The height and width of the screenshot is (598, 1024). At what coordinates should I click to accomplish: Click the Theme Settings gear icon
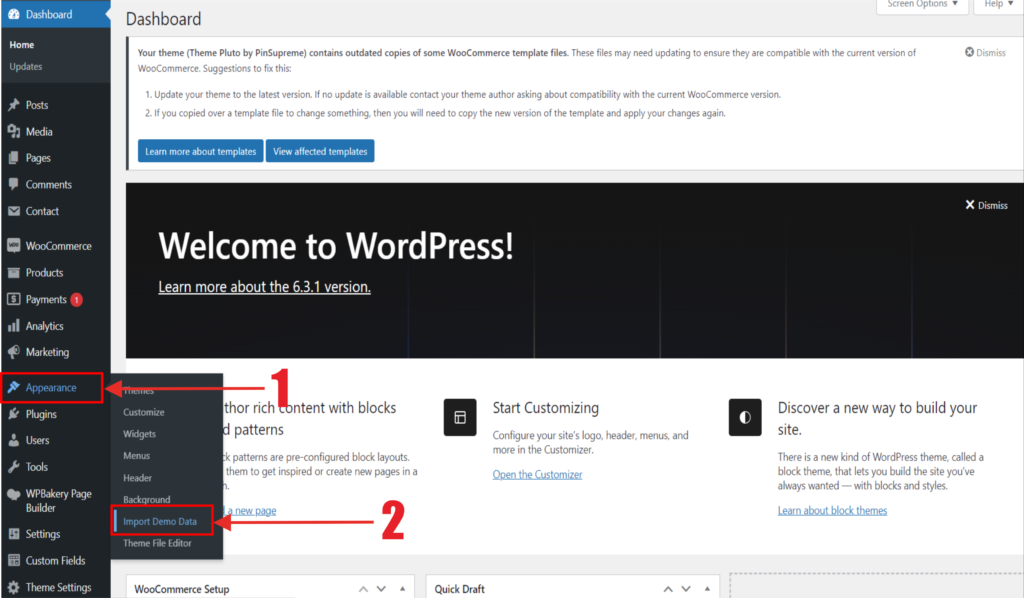tap(13, 588)
